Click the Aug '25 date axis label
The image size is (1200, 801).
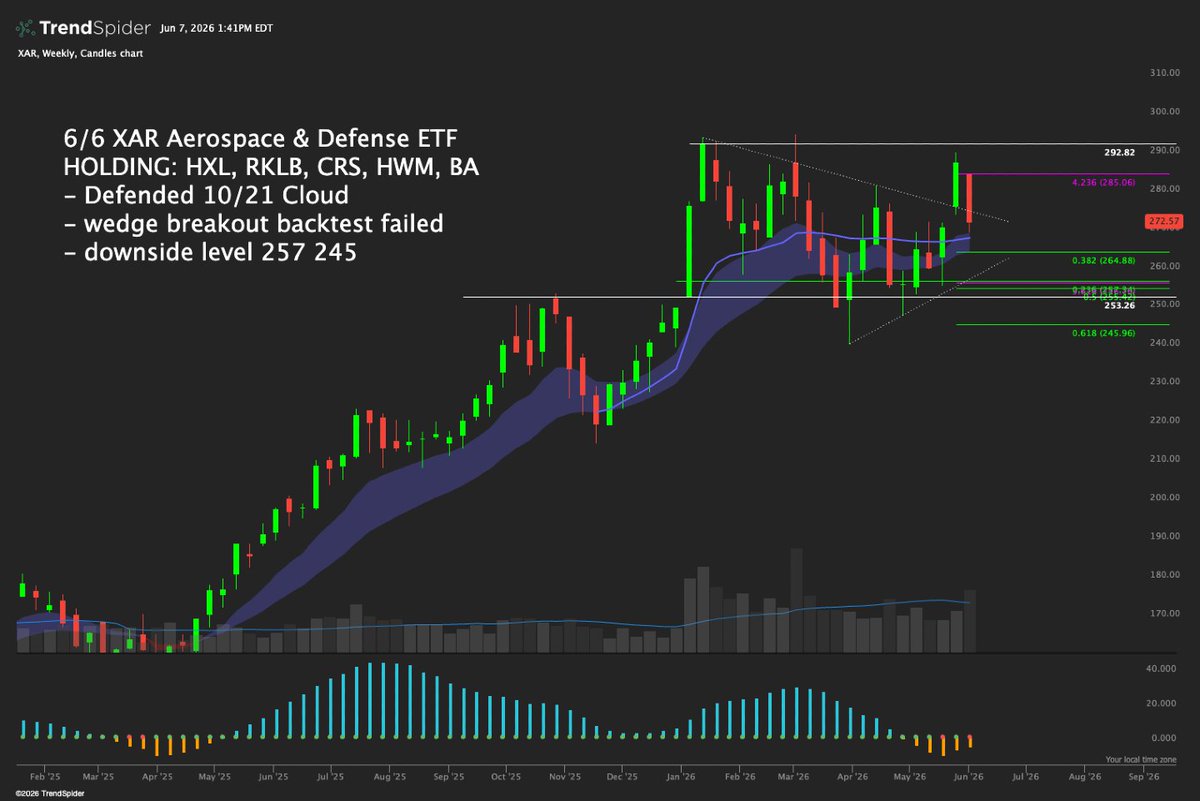(389, 776)
